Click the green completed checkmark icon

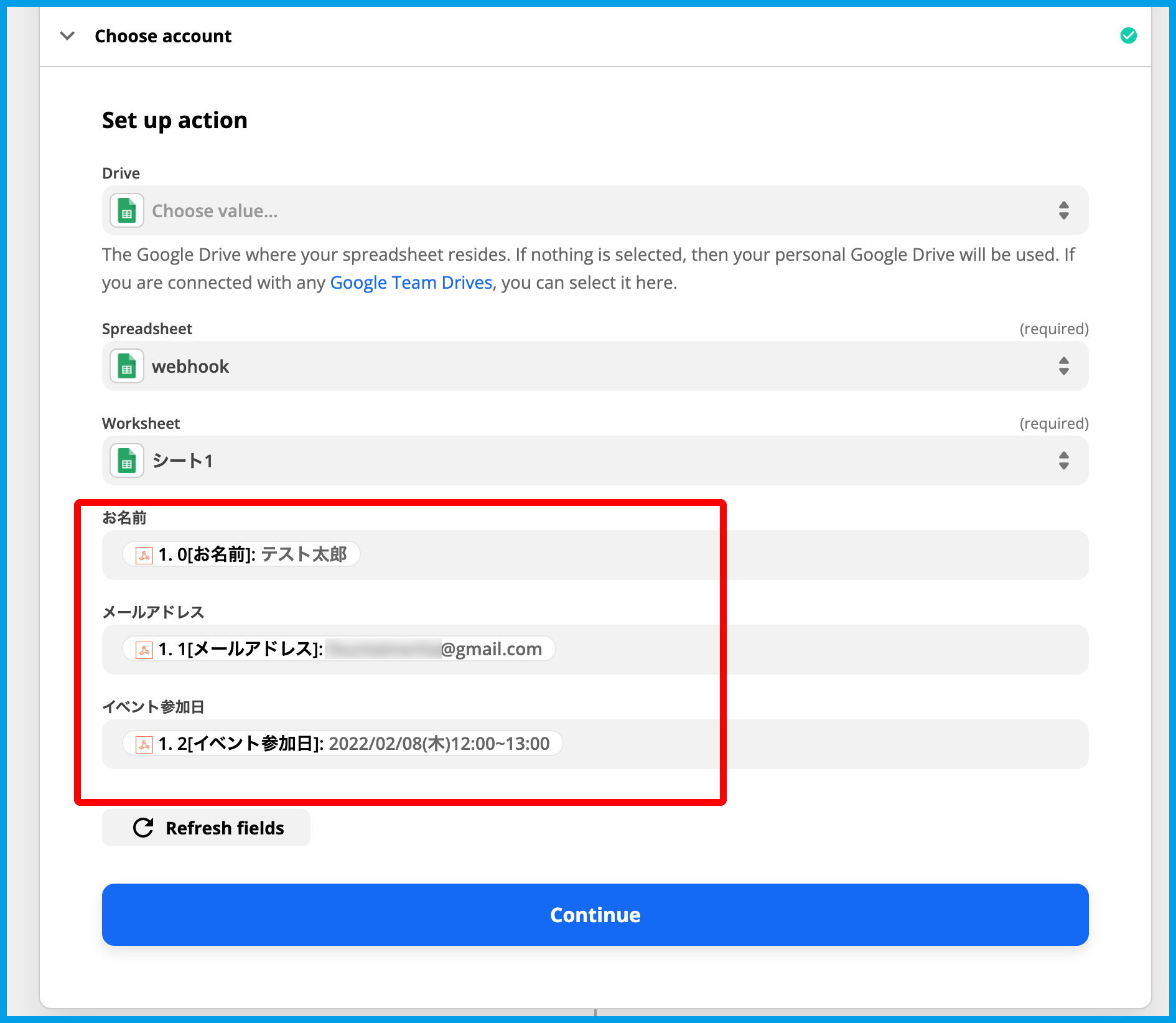[1128, 36]
